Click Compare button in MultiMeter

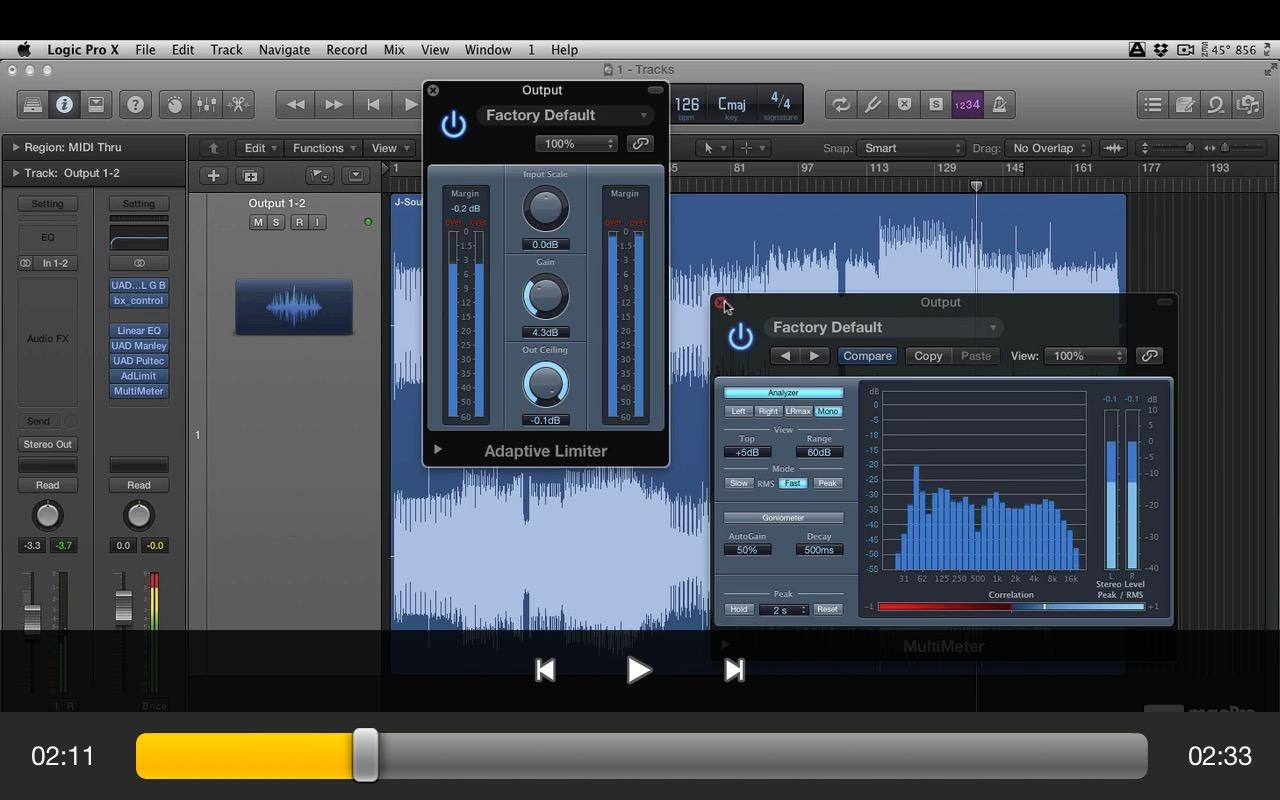(x=867, y=356)
